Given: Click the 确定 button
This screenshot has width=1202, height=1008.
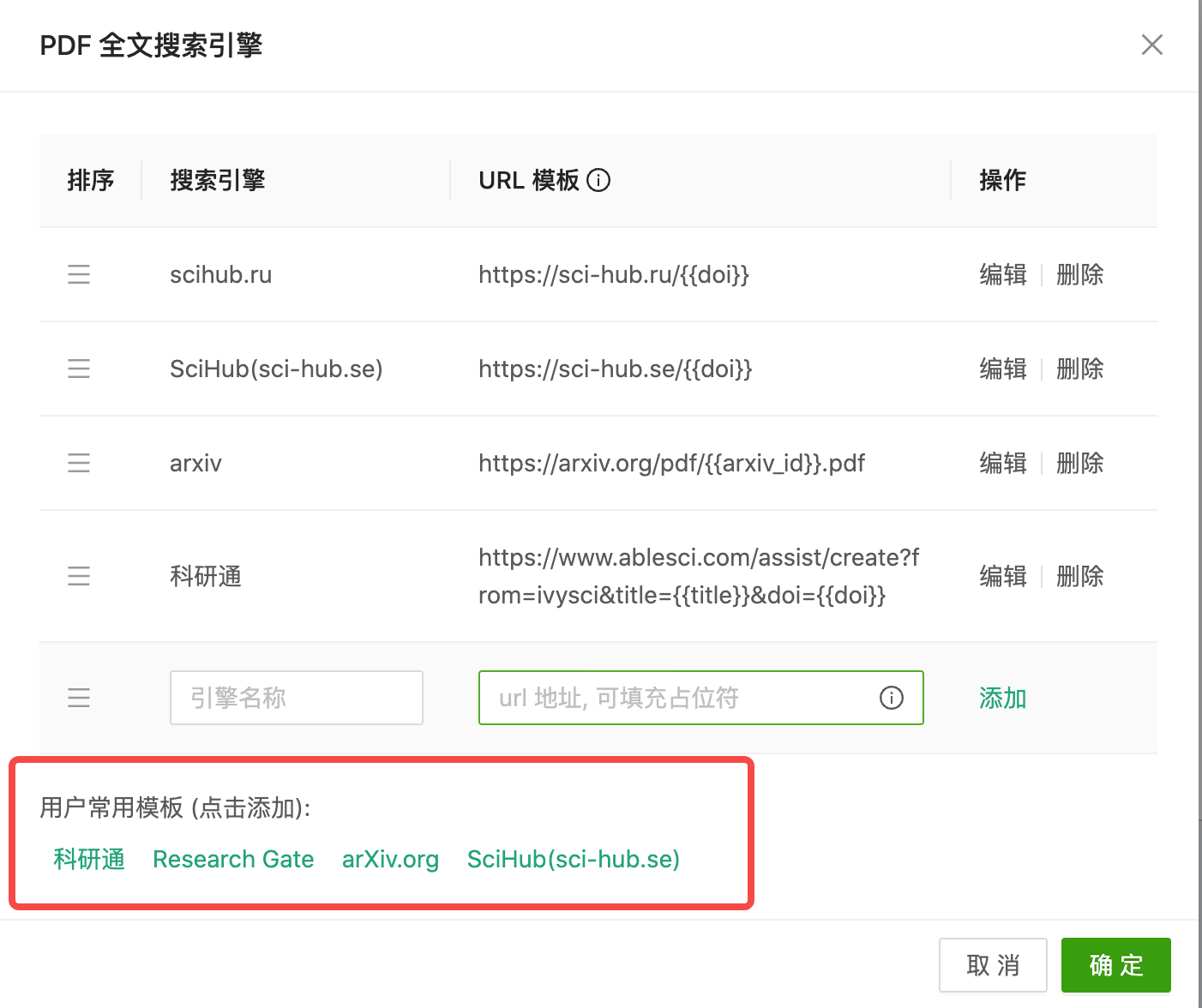Looking at the screenshot, I should (x=1116, y=965).
